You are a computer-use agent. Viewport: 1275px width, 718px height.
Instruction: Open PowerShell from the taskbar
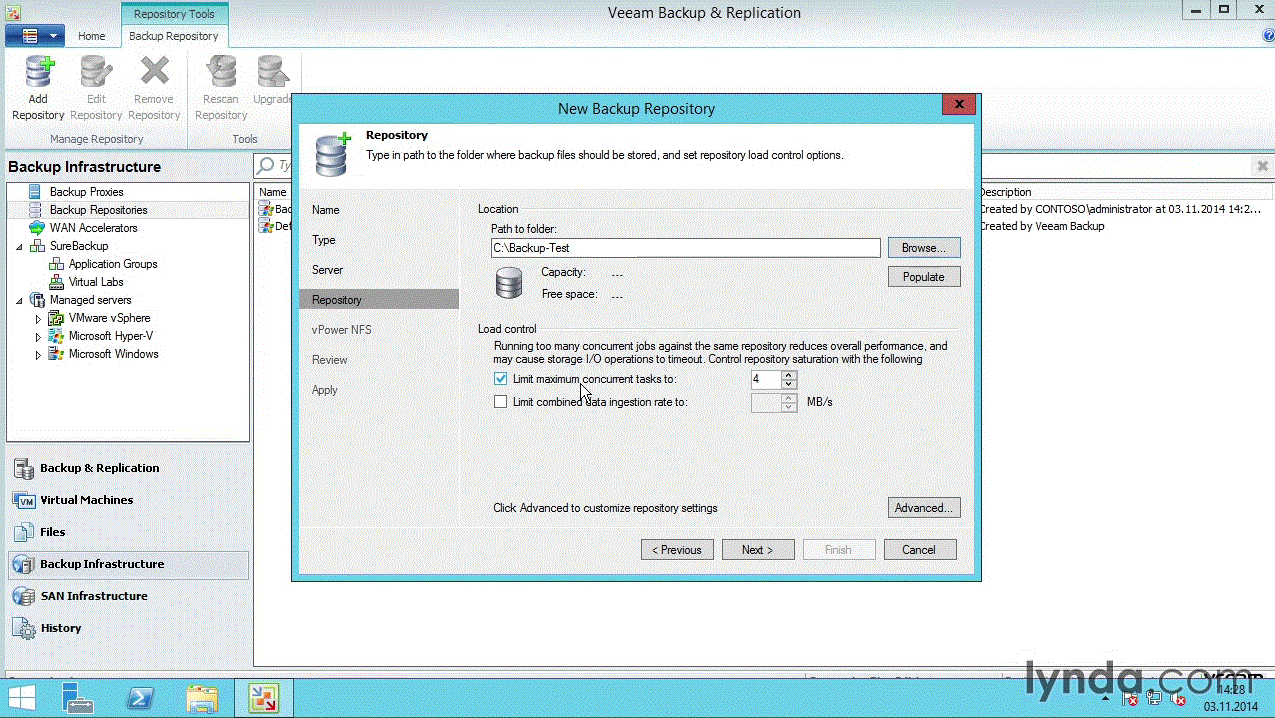click(x=141, y=697)
